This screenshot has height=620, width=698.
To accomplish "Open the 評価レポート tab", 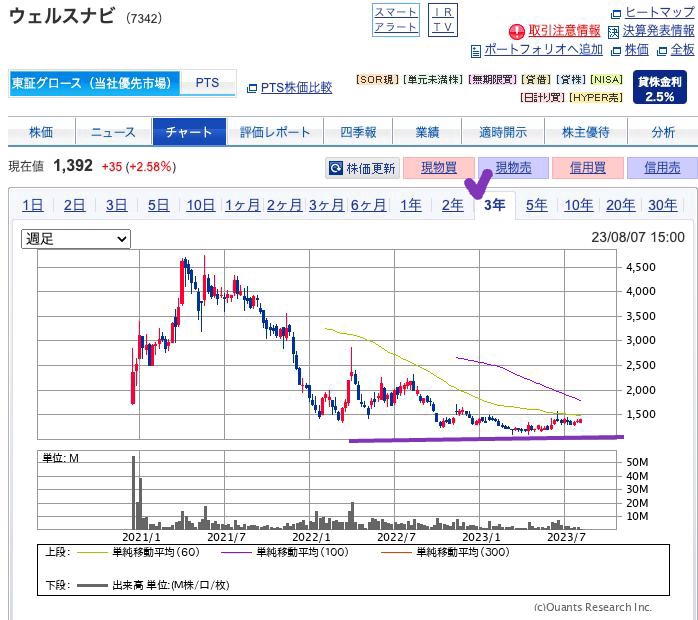I will pyautogui.click(x=275, y=132).
